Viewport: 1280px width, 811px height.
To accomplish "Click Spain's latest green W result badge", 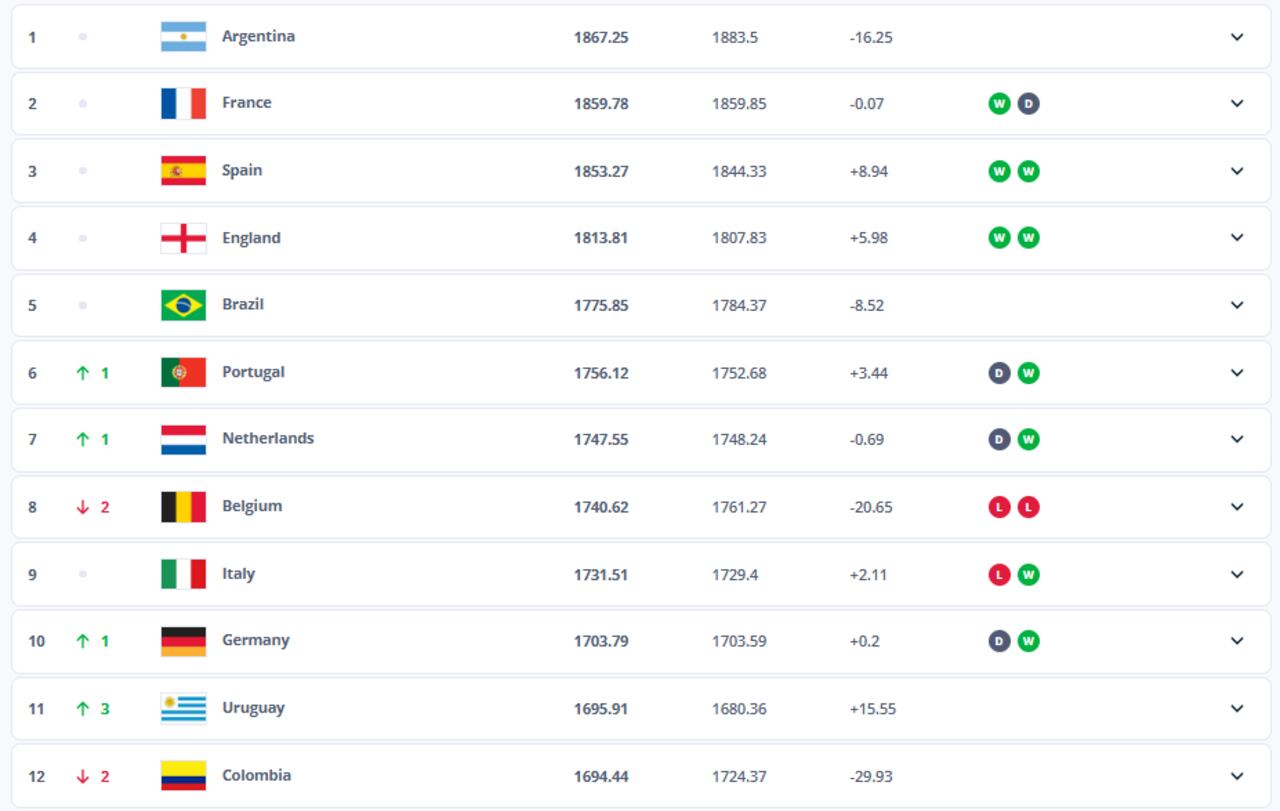I will 1026,170.
